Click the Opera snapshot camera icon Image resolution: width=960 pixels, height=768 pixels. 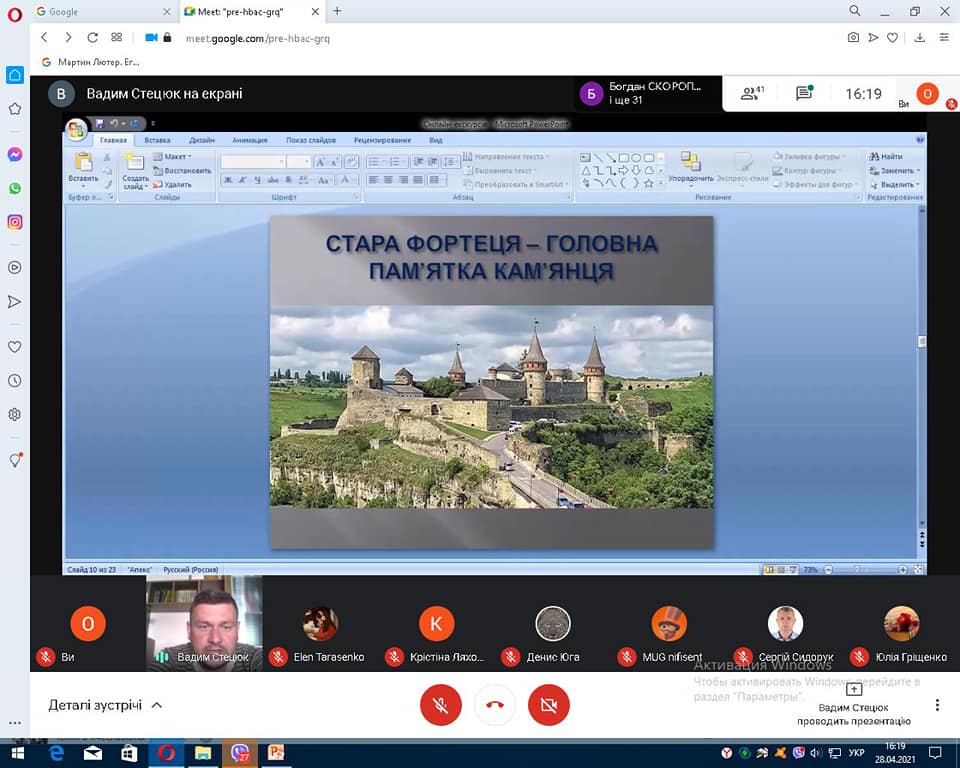pos(853,37)
